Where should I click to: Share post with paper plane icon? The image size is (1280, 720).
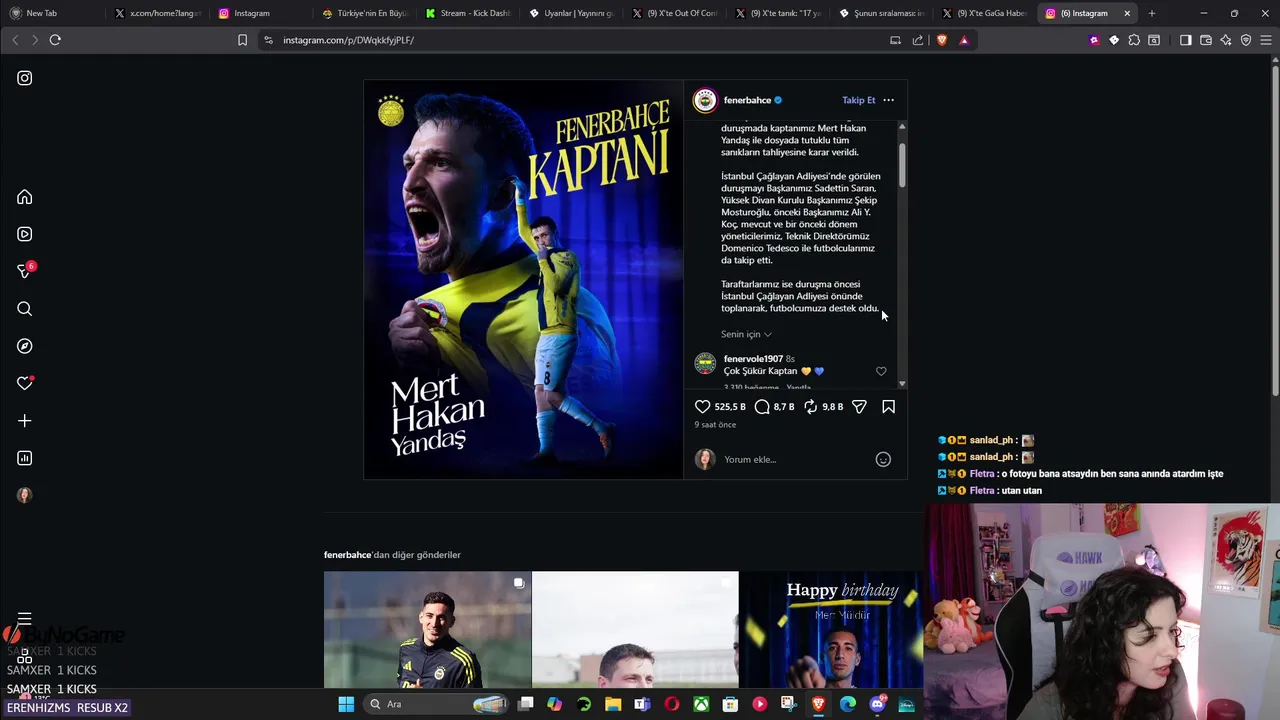point(859,407)
